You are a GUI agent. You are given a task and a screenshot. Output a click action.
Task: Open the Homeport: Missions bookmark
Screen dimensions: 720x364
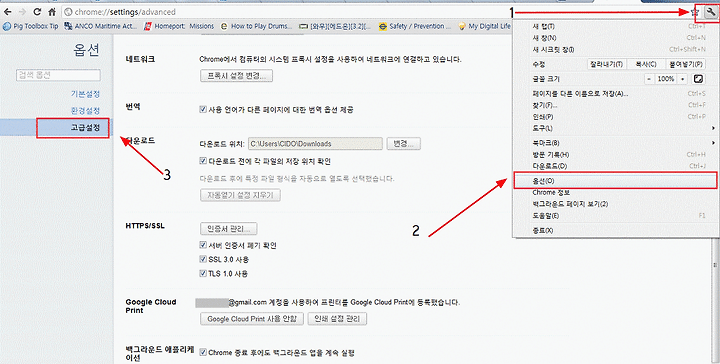[x=179, y=26]
